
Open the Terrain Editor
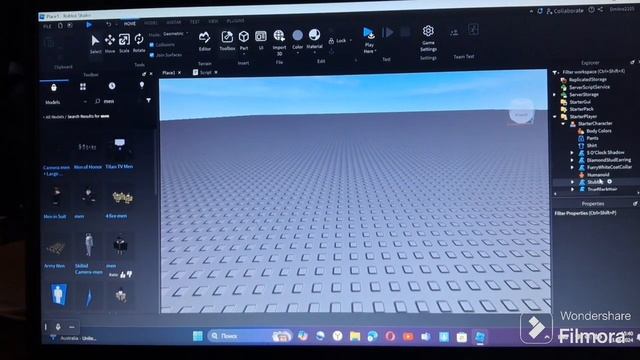tap(204, 38)
